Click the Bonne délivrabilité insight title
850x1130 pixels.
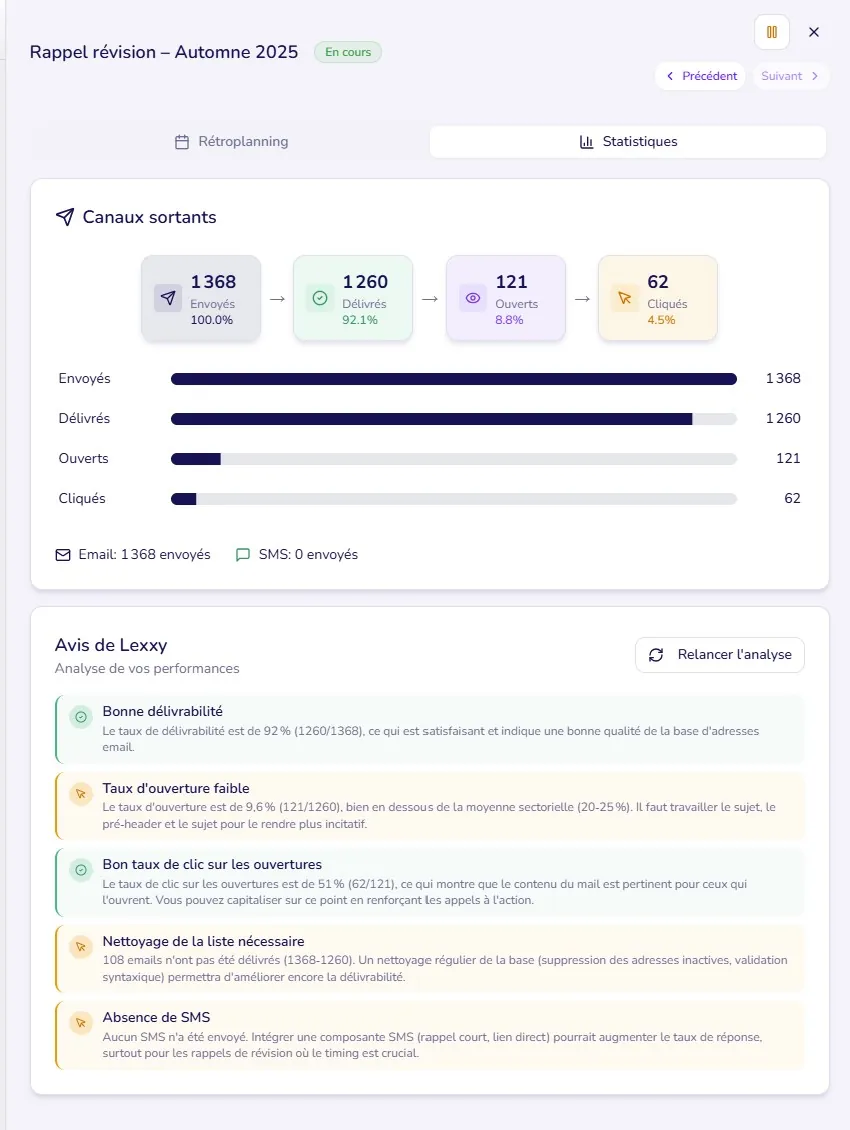pos(162,711)
